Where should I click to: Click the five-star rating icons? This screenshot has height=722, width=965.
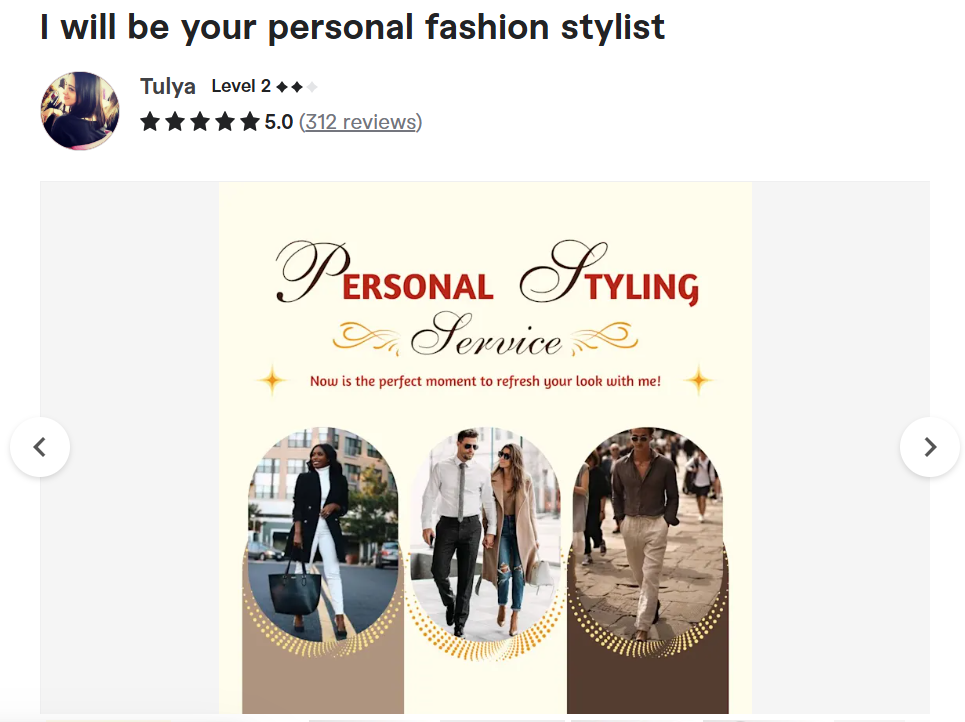click(200, 122)
